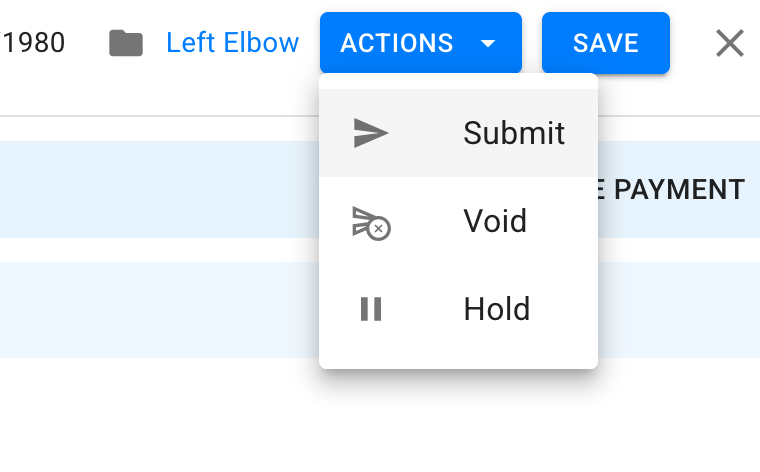The width and height of the screenshot is (760, 472).
Task: Click the gray folder icon beside Left Elbow
Action: pyautogui.click(x=126, y=43)
